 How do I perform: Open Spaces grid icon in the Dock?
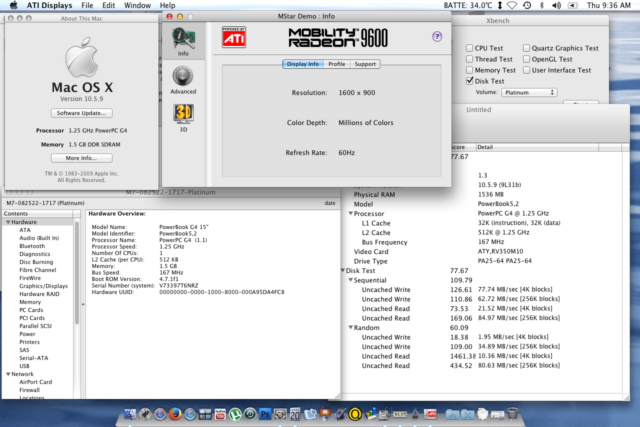tap(205, 414)
